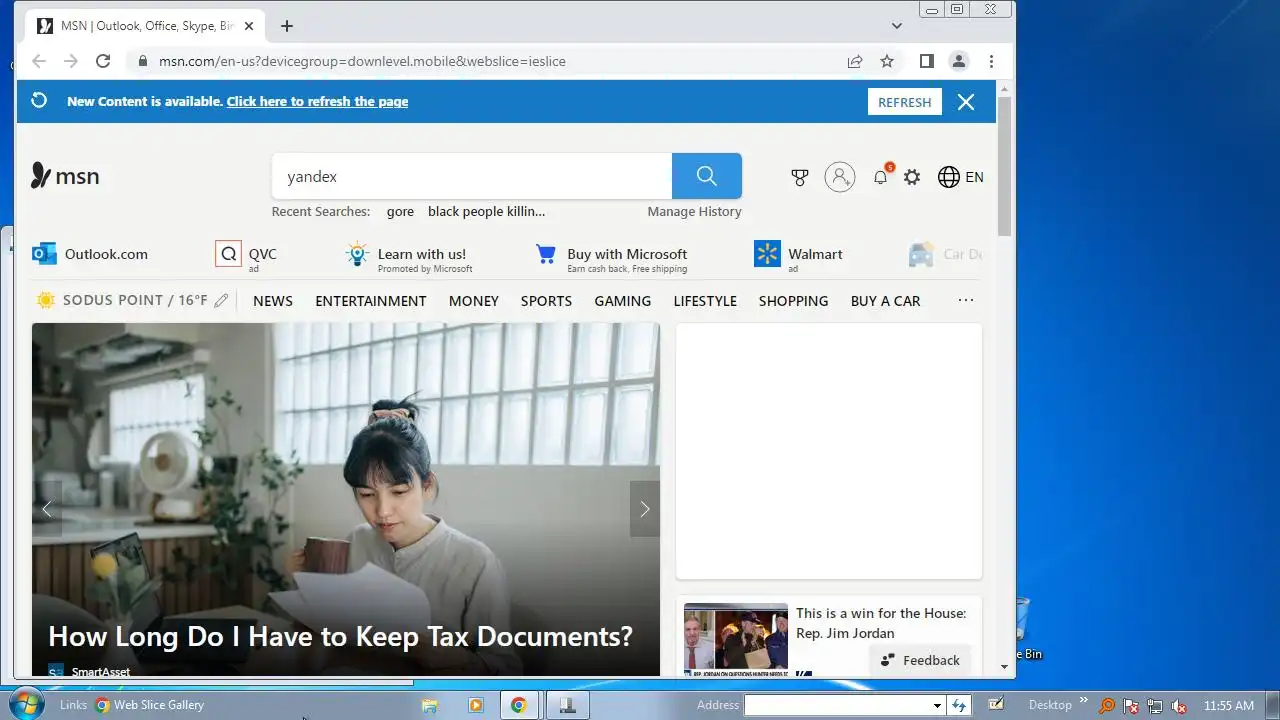This screenshot has height=720, width=1280.
Task: Open the SHOPPING section
Action: pyautogui.click(x=794, y=301)
